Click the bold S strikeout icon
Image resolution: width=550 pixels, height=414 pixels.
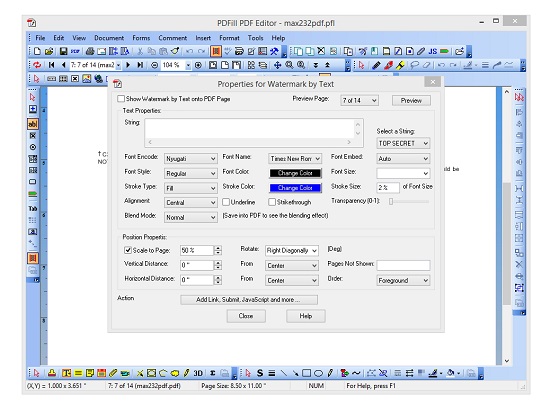pyautogui.click(x=260, y=373)
